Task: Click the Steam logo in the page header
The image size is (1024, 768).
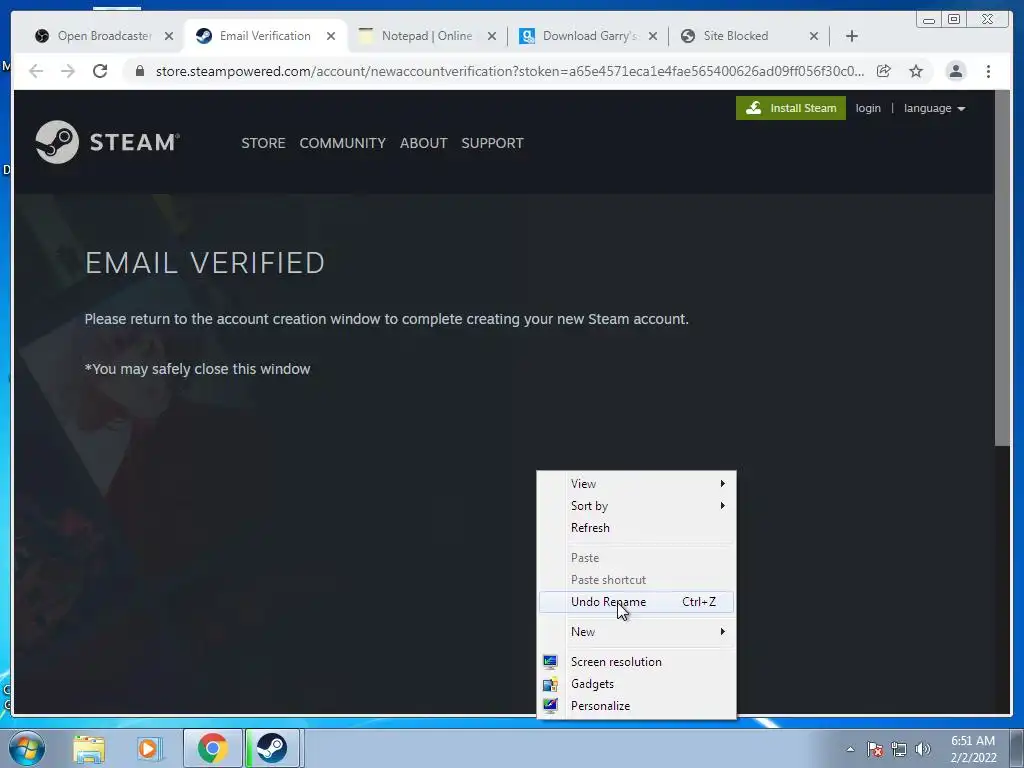Action: pyautogui.click(x=108, y=142)
